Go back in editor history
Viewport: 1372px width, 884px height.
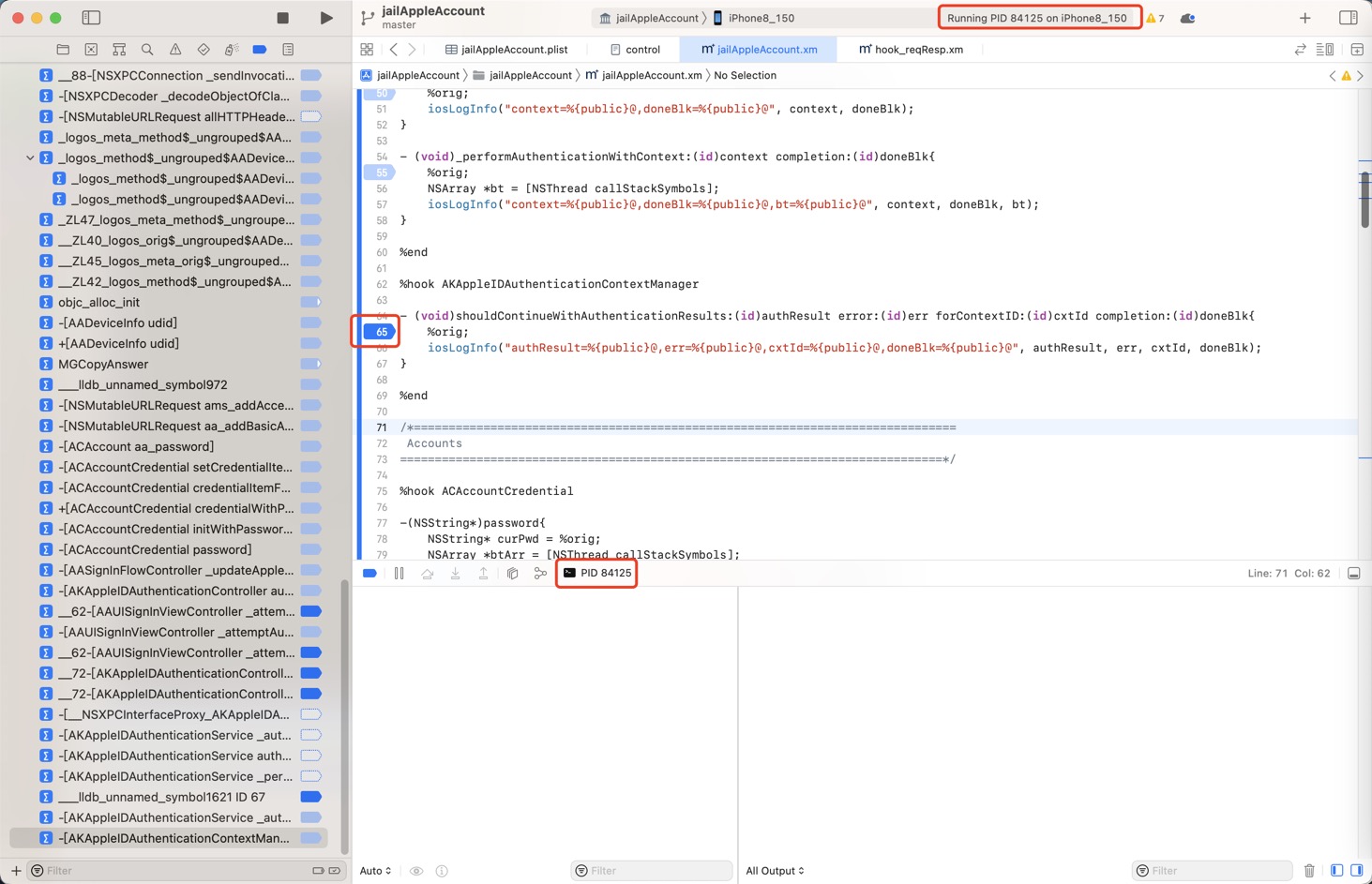[394, 50]
